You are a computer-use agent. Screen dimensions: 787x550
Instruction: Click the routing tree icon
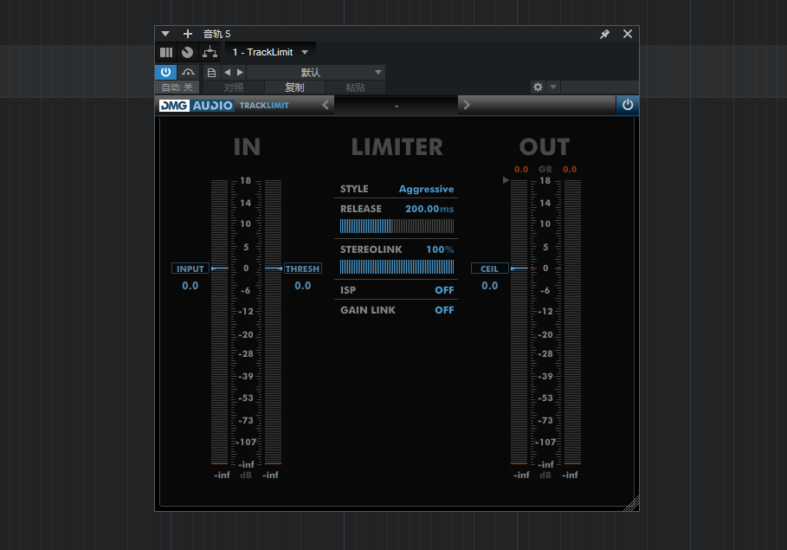coord(209,52)
